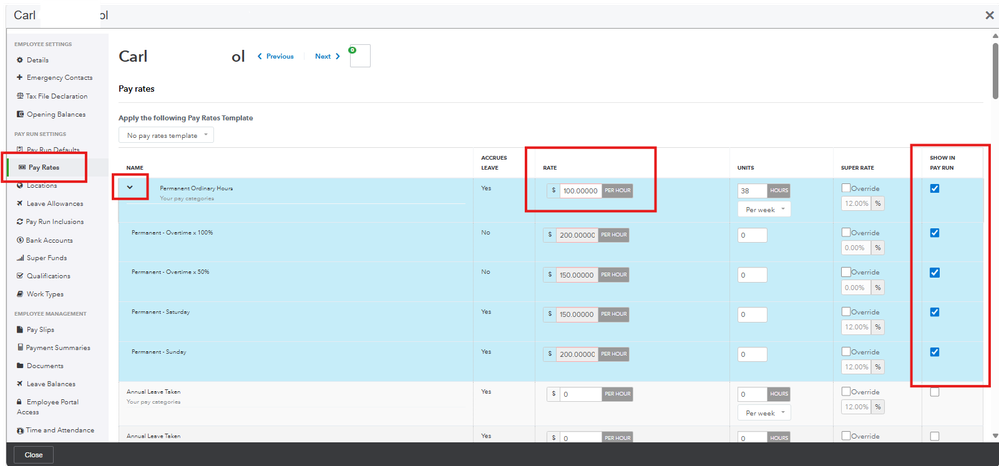Edit Permanent - Sunday rate field
The width and height of the screenshot is (999, 466).
click(577, 354)
